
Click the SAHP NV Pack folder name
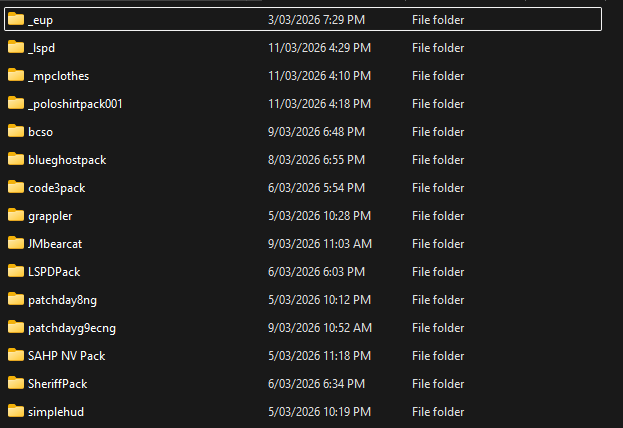click(x=66, y=356)
